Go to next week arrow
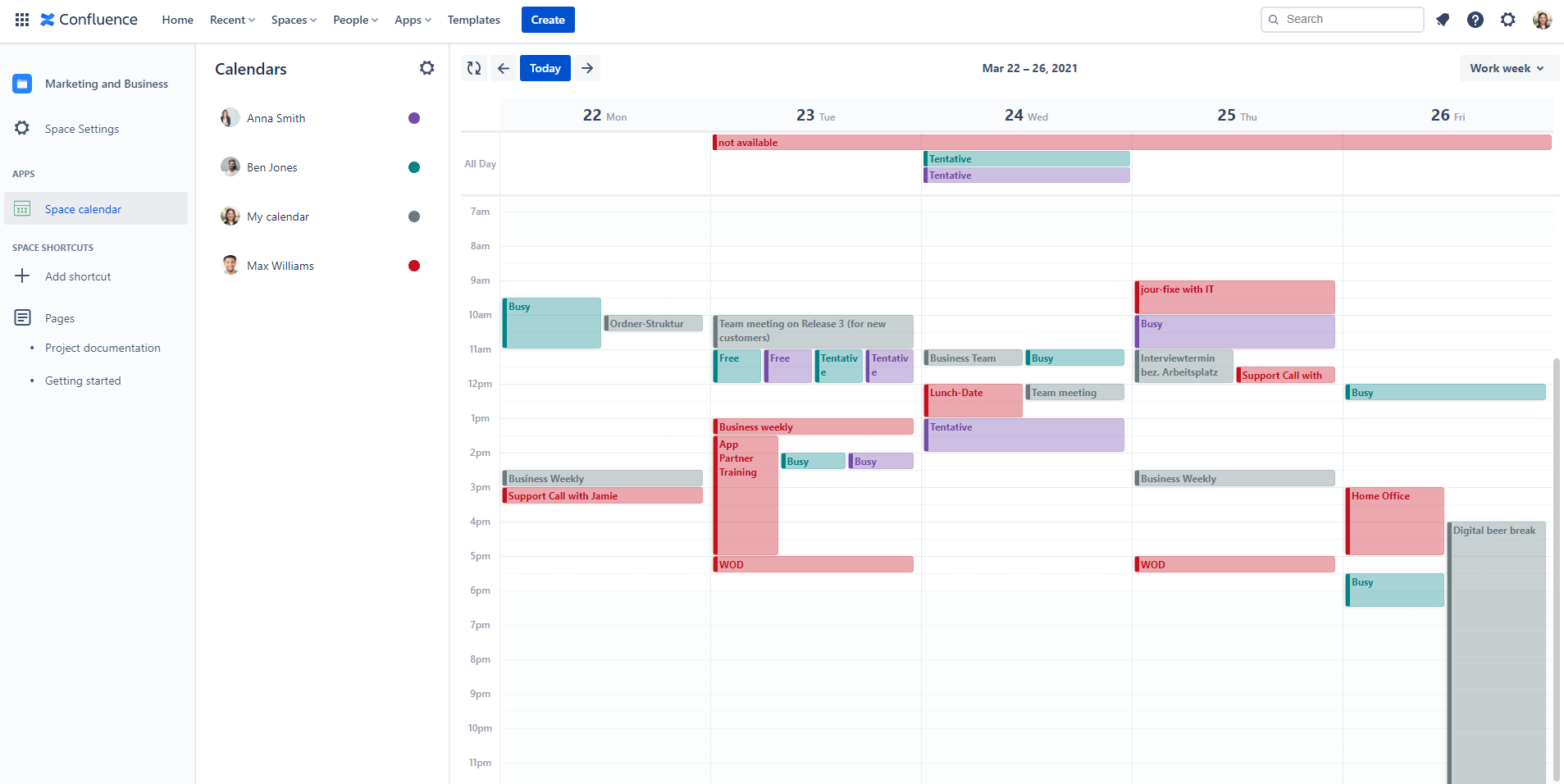The image size is (1564, 784). click(x=587, y=68)
